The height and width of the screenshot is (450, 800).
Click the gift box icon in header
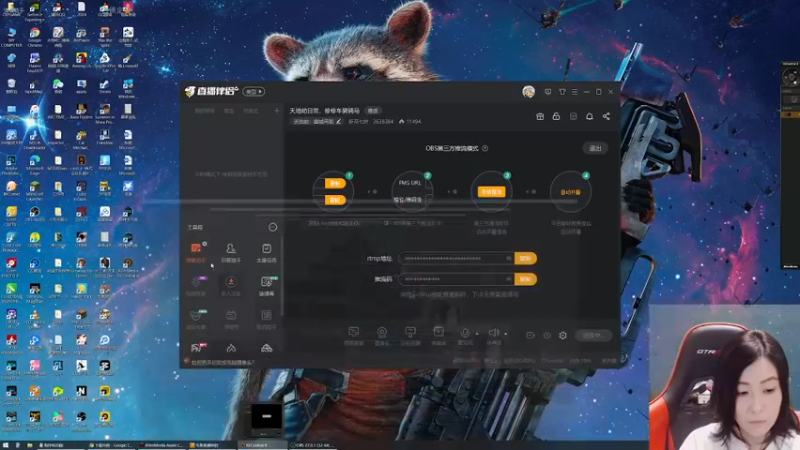pos(540,117)
